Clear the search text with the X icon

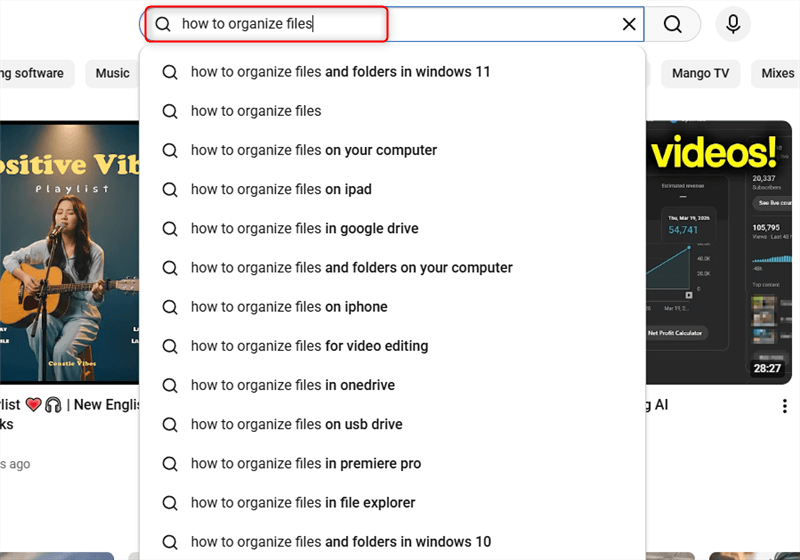point(629,24)
